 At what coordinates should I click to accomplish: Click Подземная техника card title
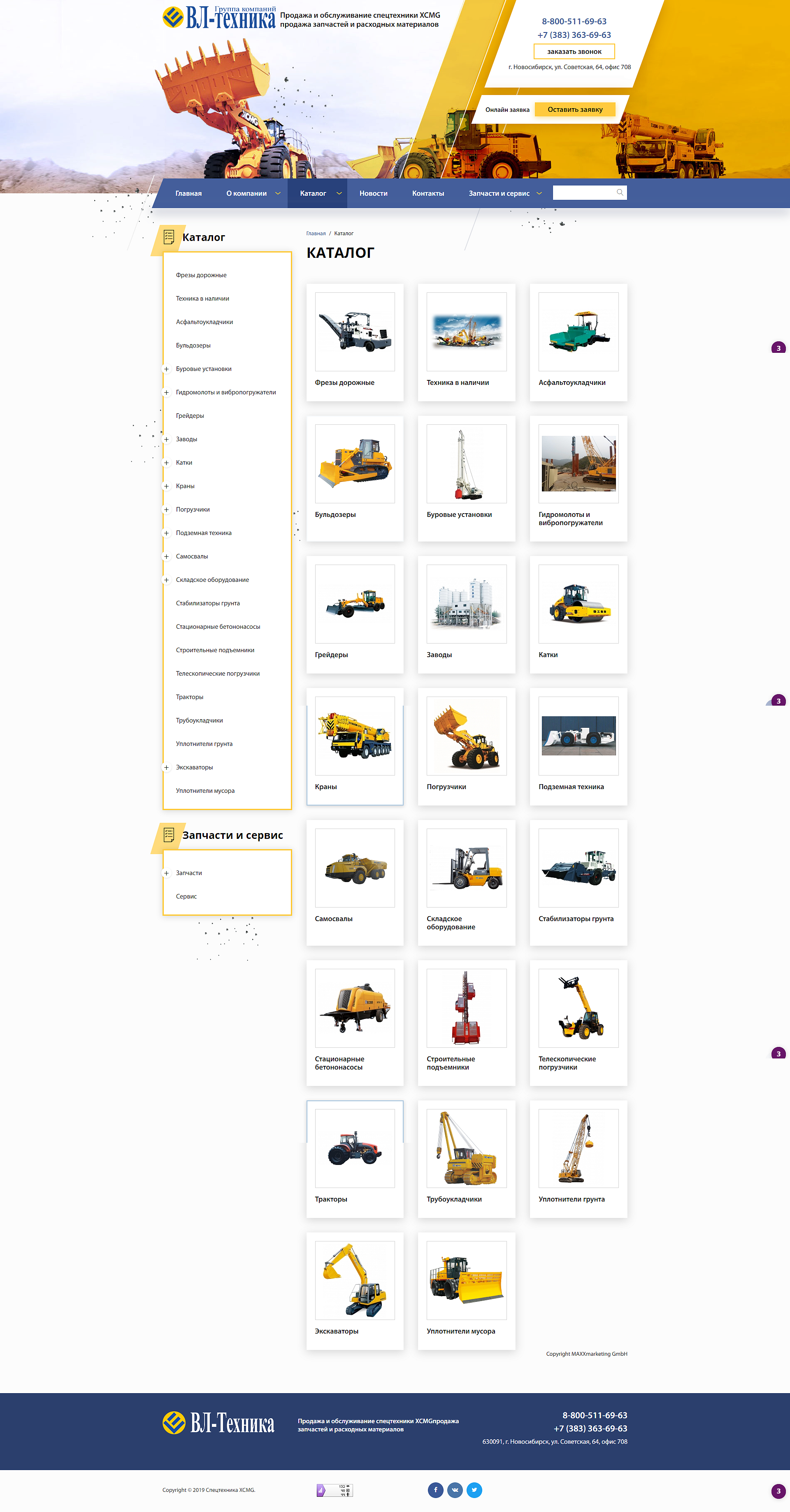[571, 787]
